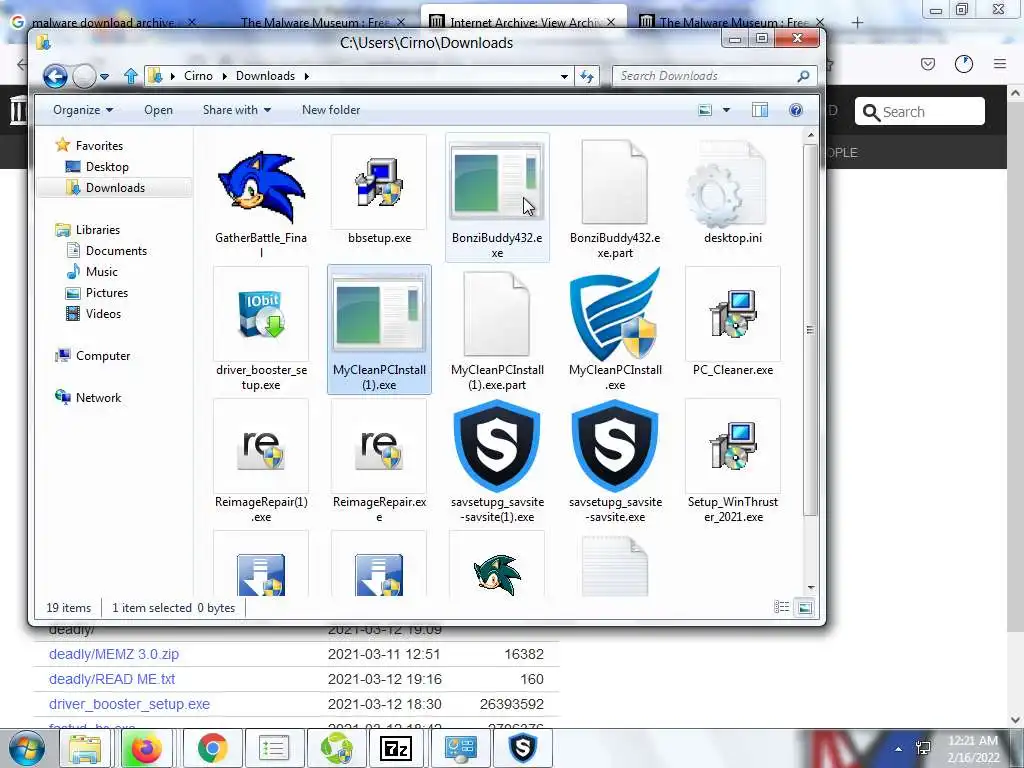Click Libraries header in navigation pane

point(97,230)
